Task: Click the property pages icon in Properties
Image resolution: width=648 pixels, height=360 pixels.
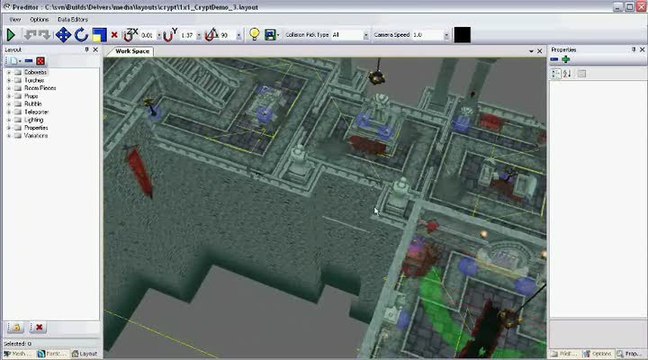Action: (x=581, y=74)
